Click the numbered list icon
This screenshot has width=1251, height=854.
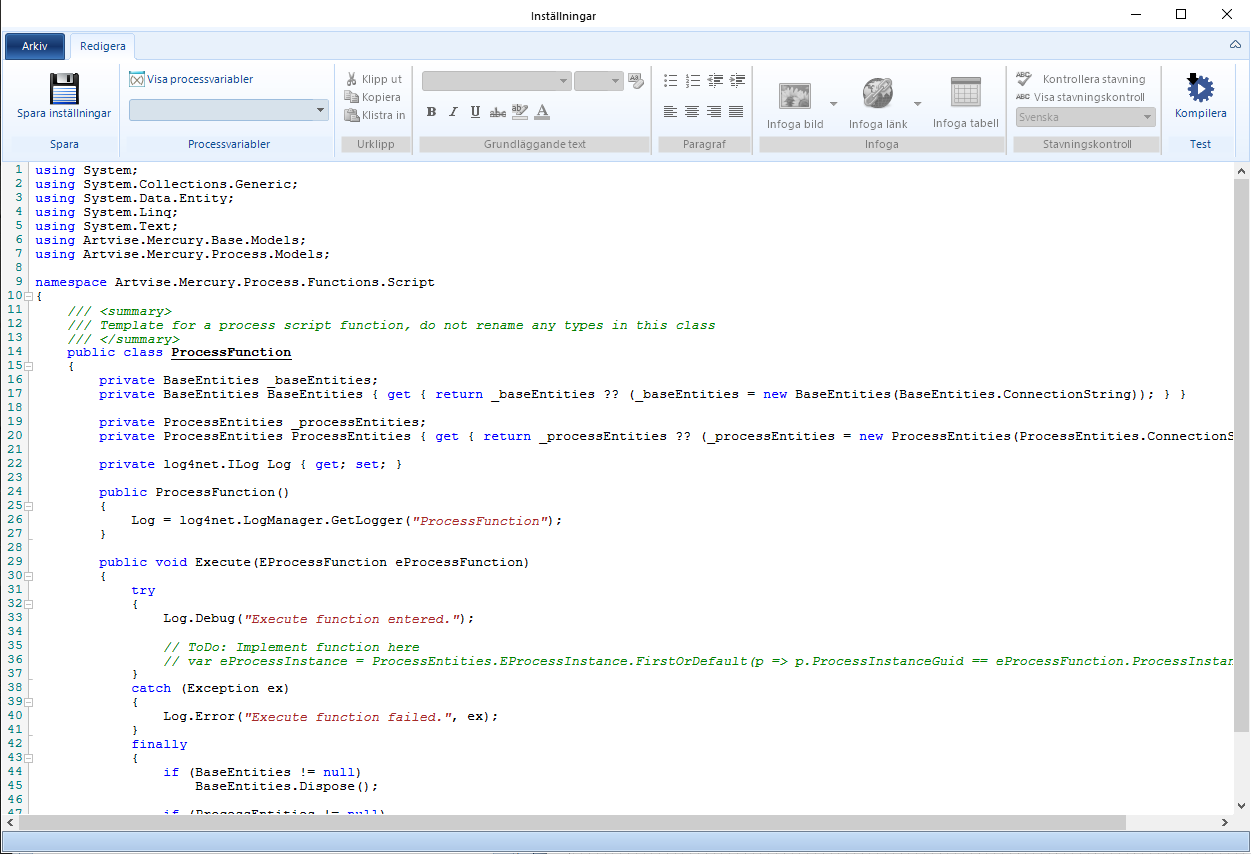pyautogui.click(x=692, y=80)
